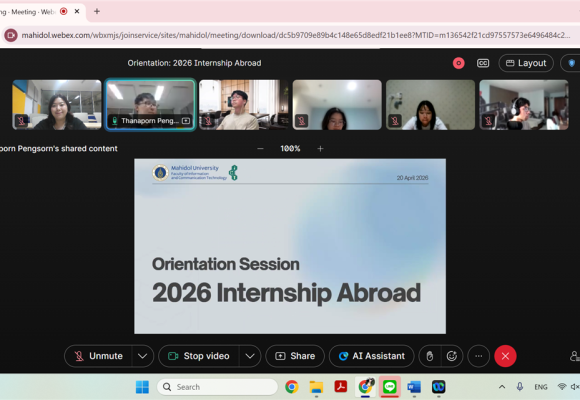Viewport: 580px width, 400px height.
Task: Open a new browser tab
Action: click(x=97, y=11)
